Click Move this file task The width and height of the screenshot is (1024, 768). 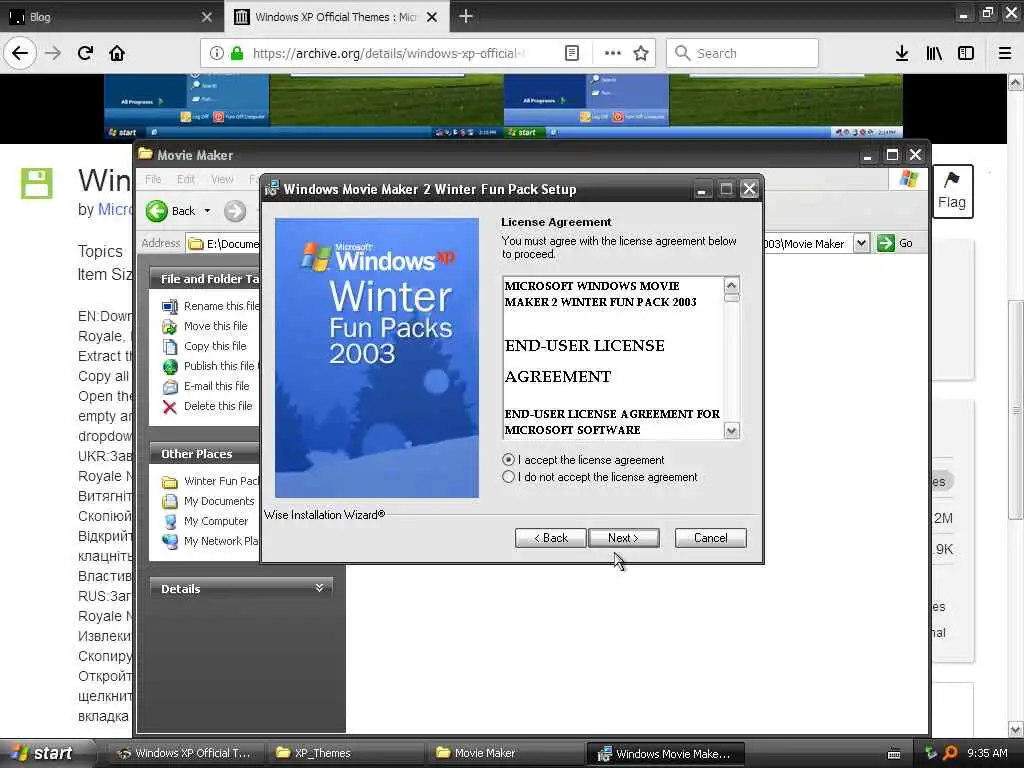tap(205, 326)
